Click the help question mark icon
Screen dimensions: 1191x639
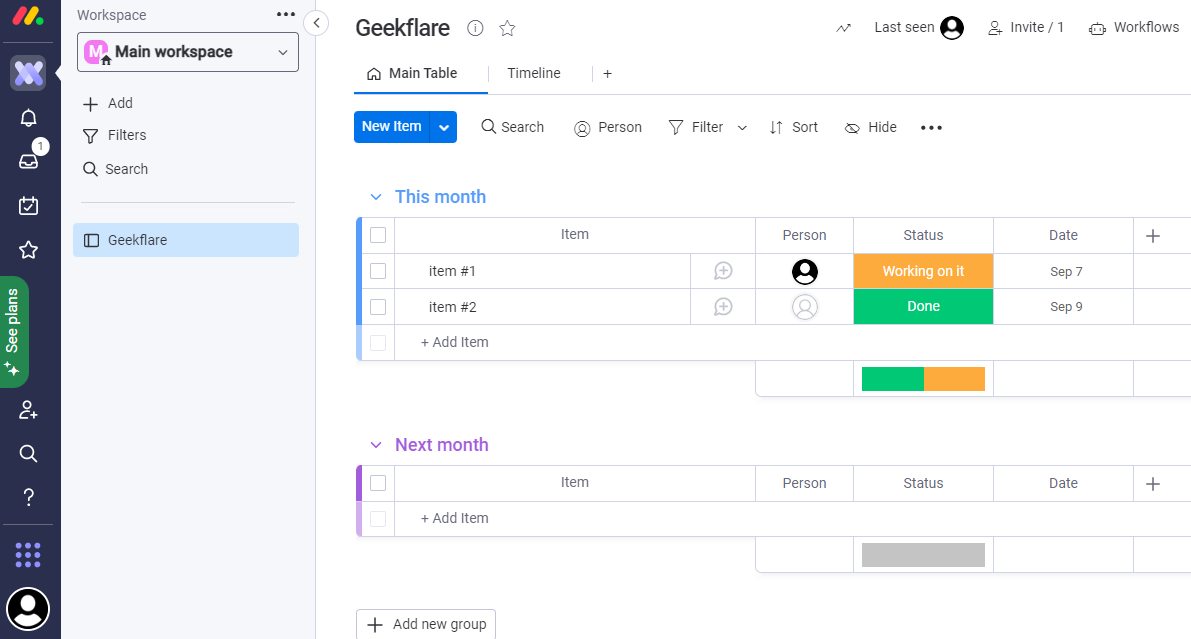[28, 497]
